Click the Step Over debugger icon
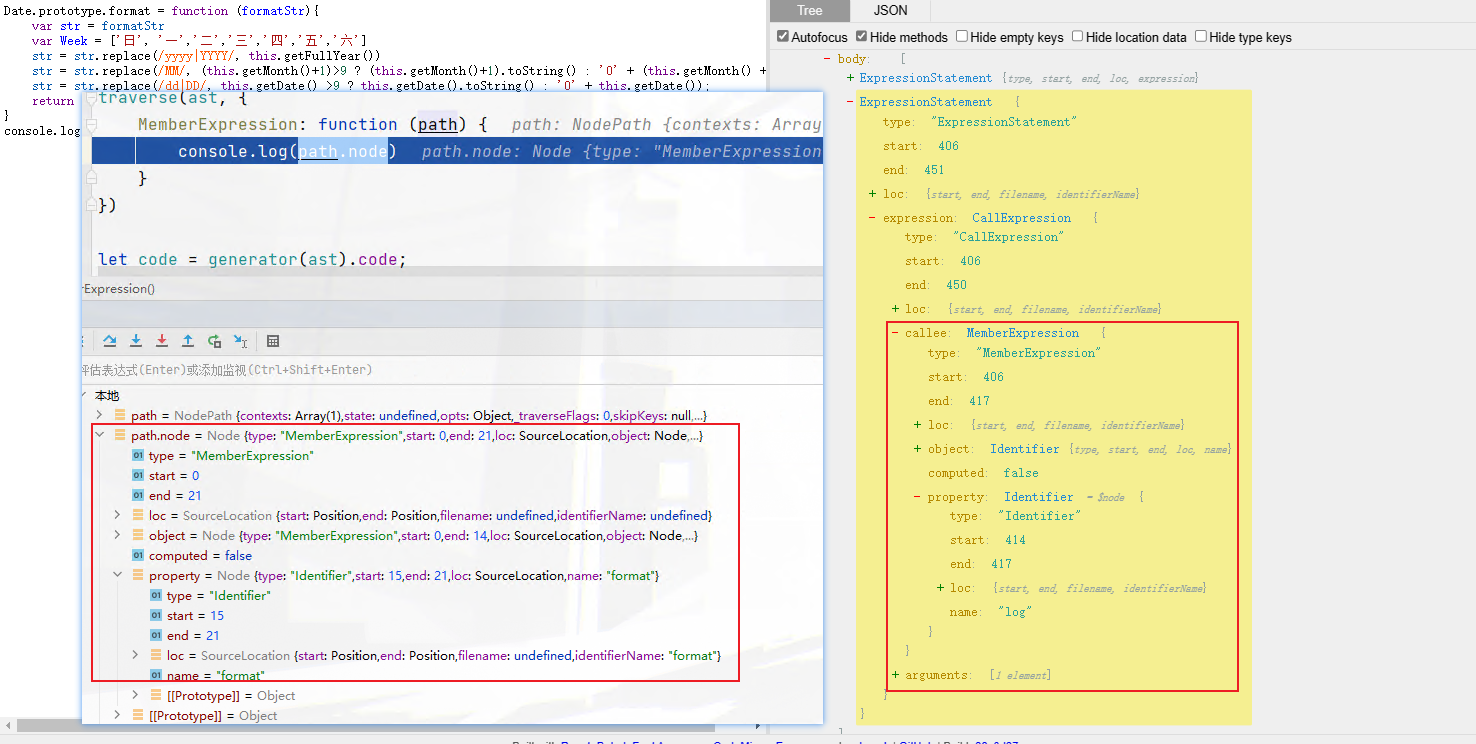This screenshot has height=744, width=1476. coord(110,341)
